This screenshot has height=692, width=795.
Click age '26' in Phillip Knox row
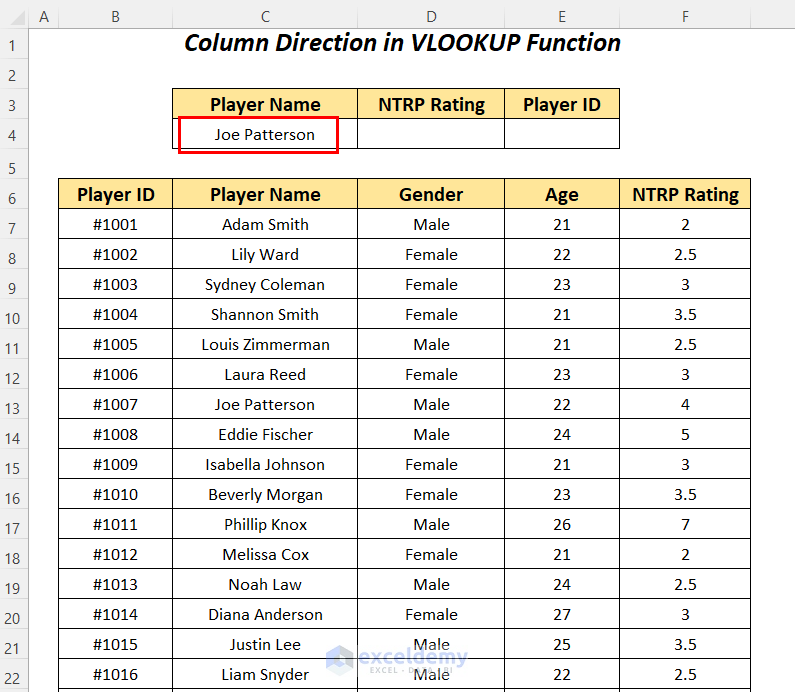[x=562, y=524]
